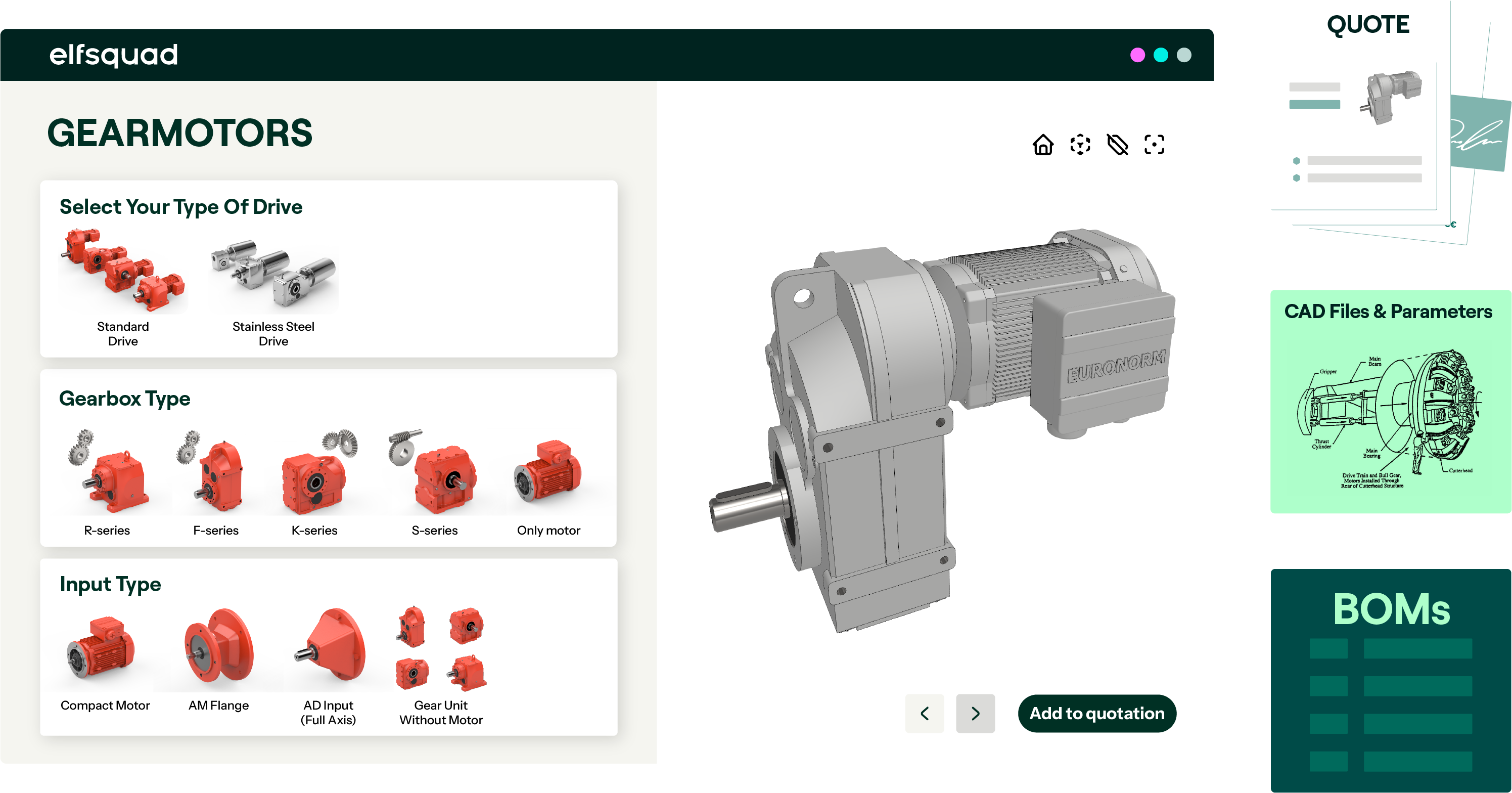Toggle the hide labels tag icon
This screenshot has height=793, width=1512.
coord(1117,144)
